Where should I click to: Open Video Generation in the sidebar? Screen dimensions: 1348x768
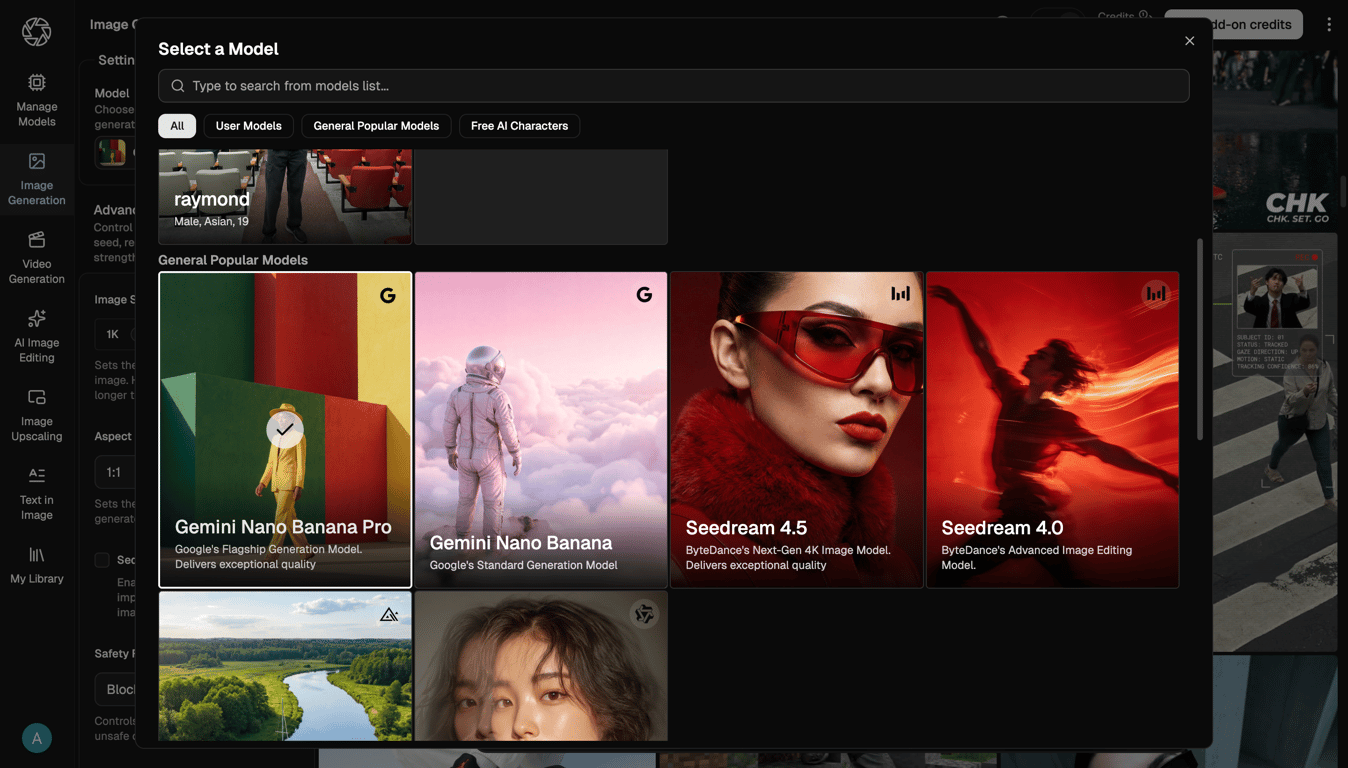[x=37, y=257]
